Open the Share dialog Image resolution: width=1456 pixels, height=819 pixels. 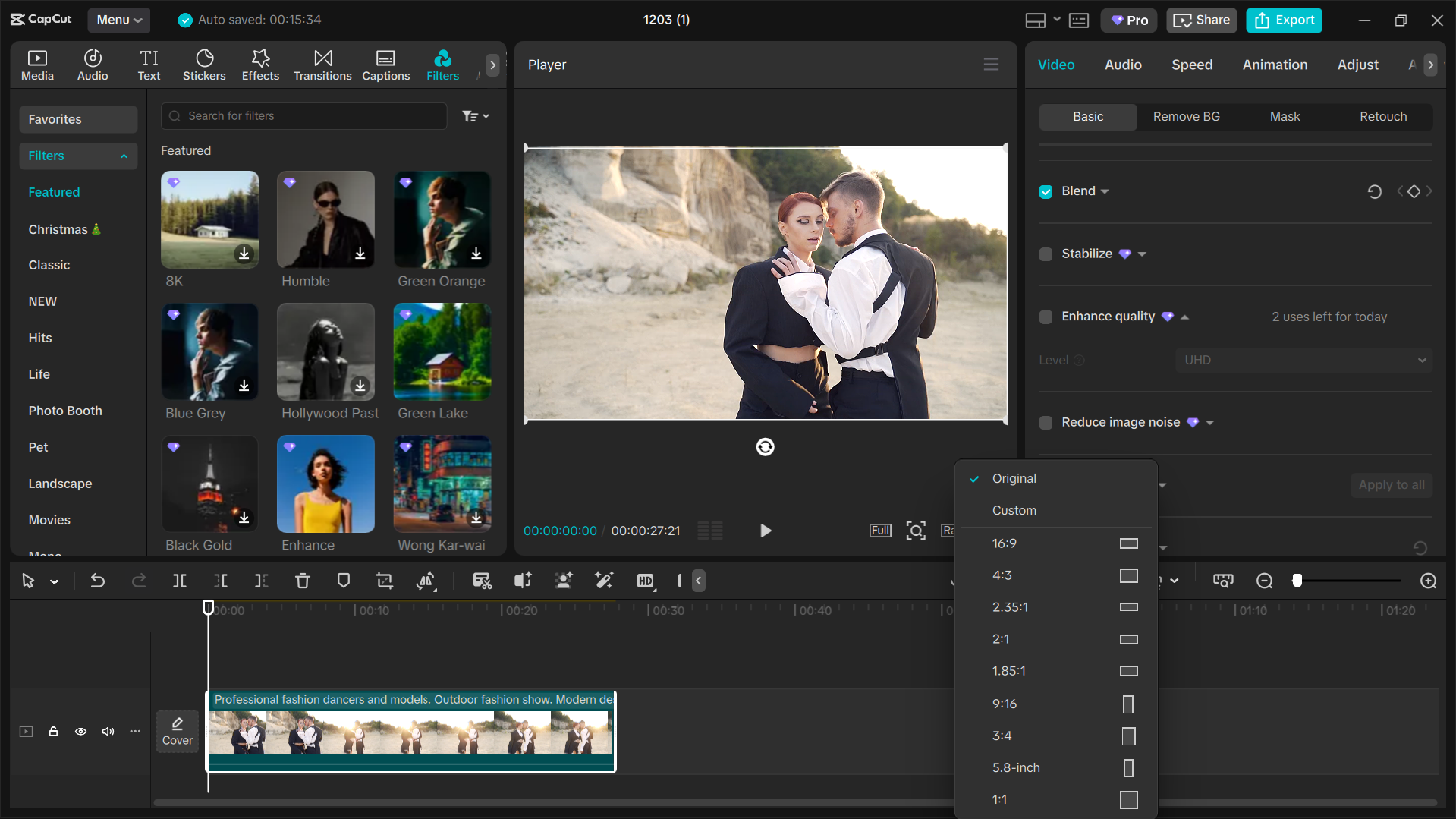[x=1201, y=20]
